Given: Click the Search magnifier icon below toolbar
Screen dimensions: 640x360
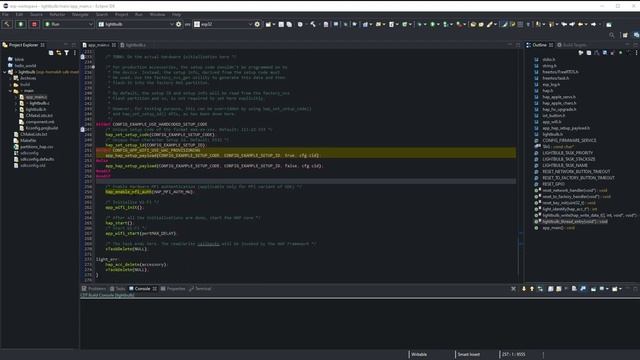Looking at the screenshot, I should click(611, 35).
